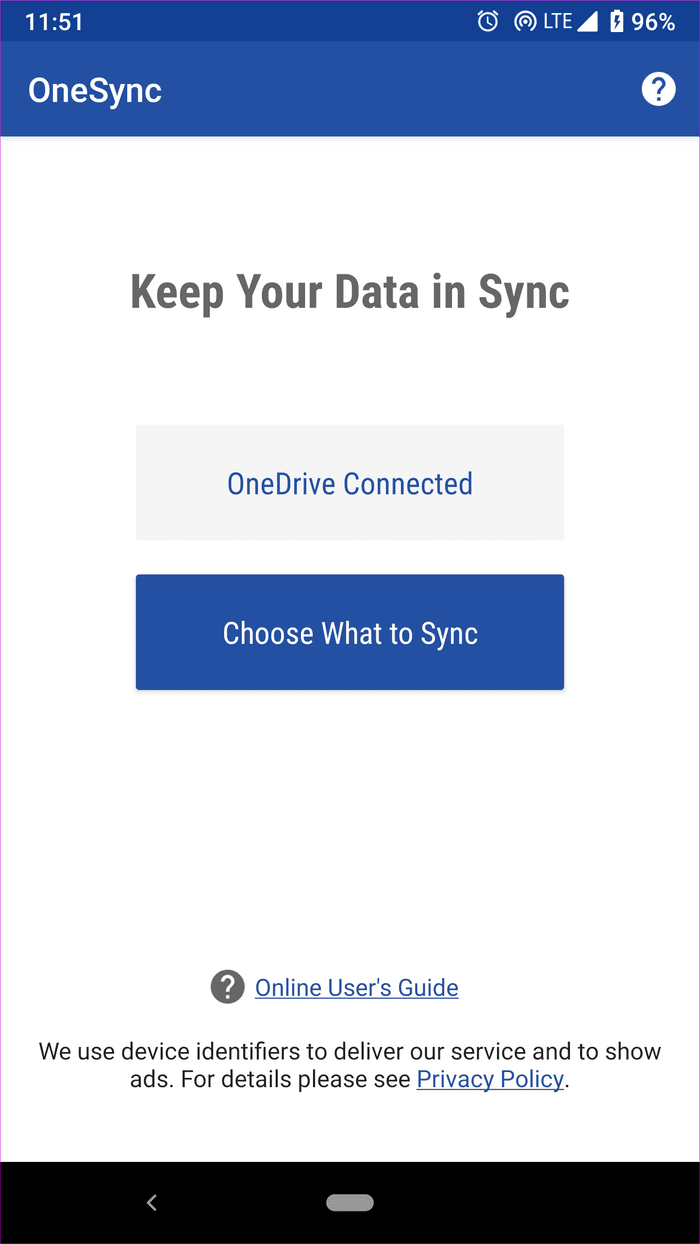Open help from the app bar question mark
This screenshot has height=1244, width=700.
(x=658, y=89)
